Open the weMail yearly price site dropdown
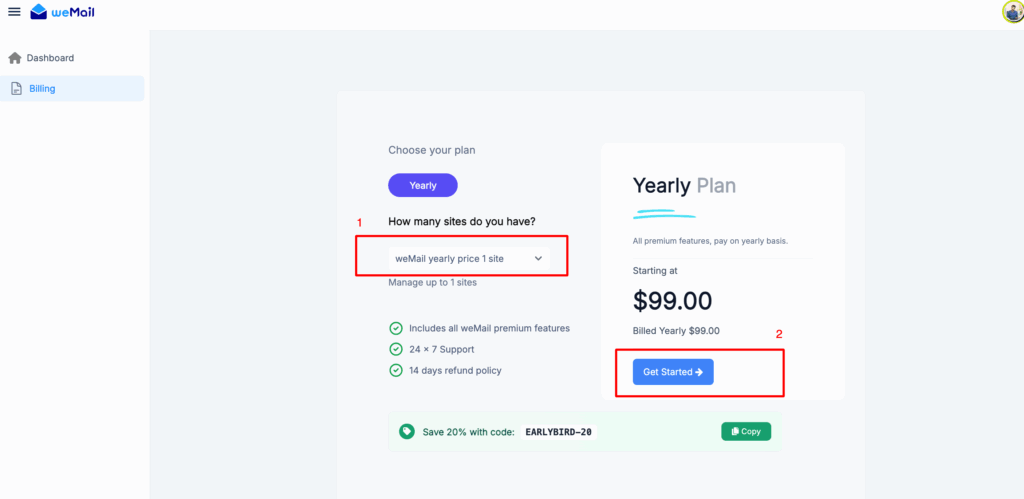This screenshot has height=499, width=1024. pos(460,258)
